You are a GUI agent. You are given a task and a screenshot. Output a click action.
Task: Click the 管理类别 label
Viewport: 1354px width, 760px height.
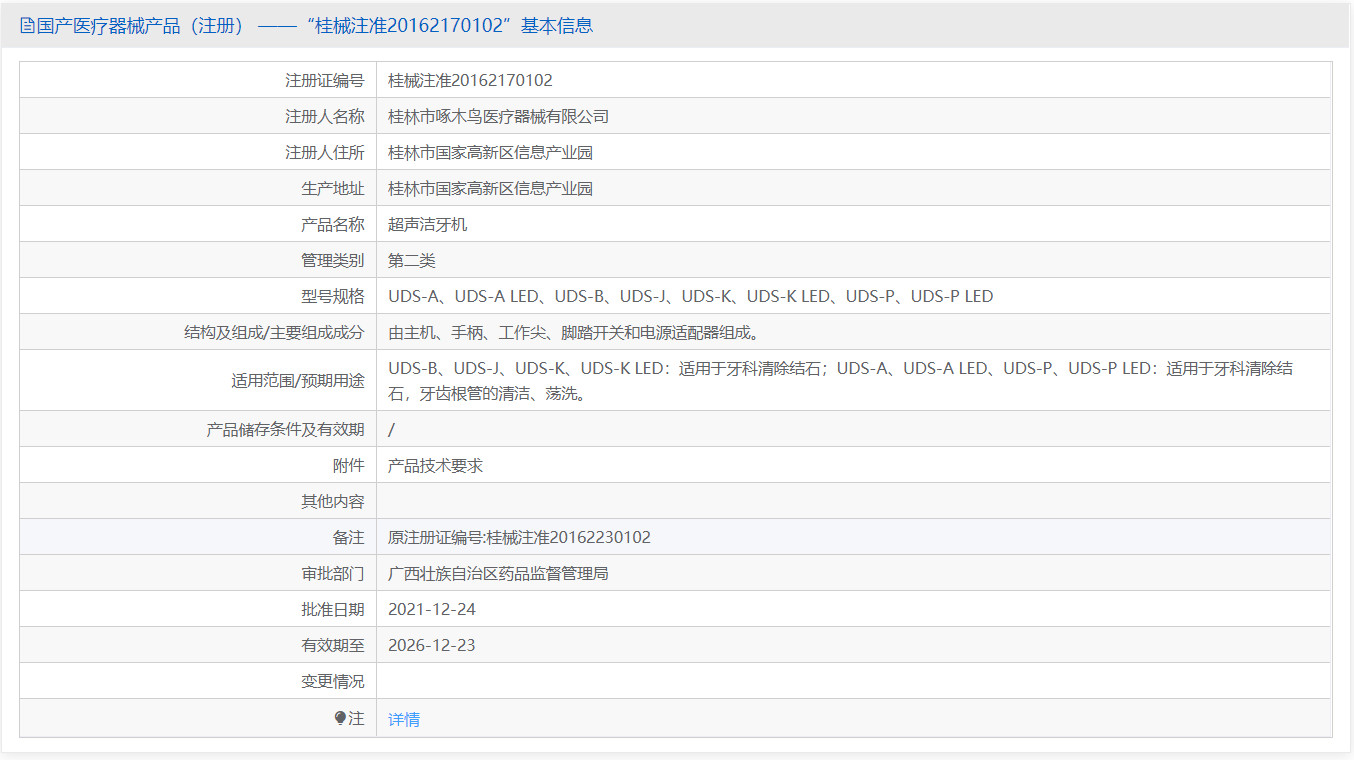point(333,260)
